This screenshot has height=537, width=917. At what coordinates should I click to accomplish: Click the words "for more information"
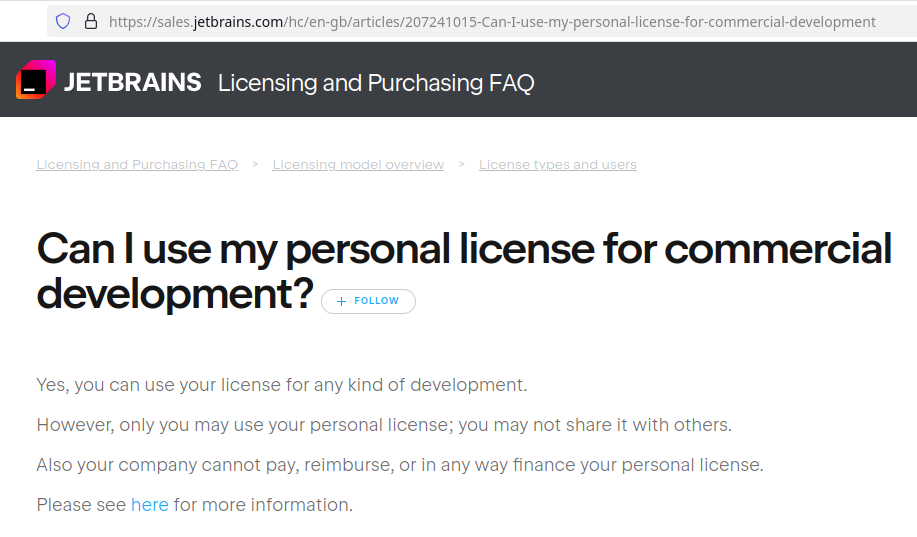[x=263, y=505]
